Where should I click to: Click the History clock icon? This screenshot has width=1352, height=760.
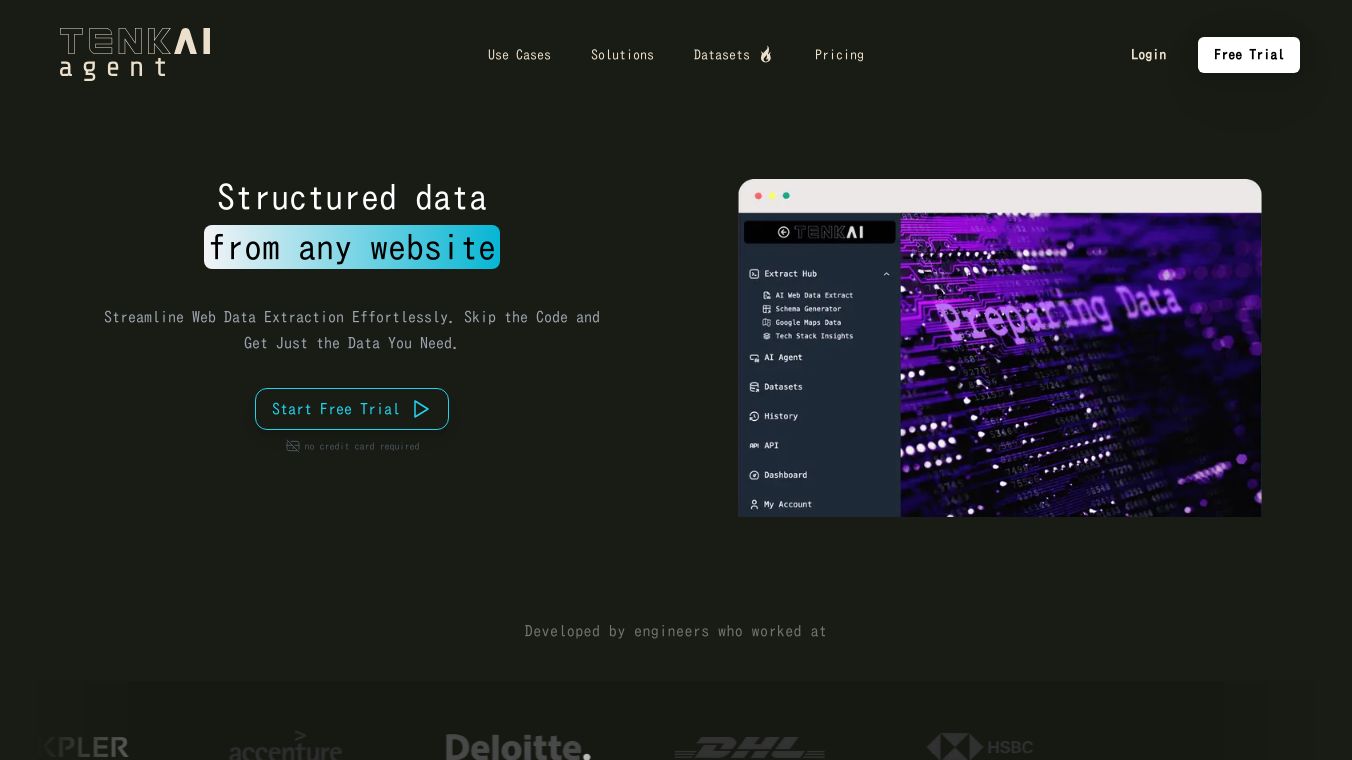[754, 416]
